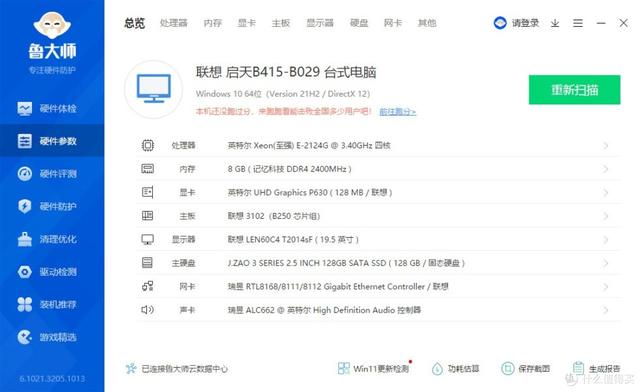The height and width of the screenshot is (392, 640).
Task: Click the J.ZAO 128GB SSD description text
Action: 346,263
